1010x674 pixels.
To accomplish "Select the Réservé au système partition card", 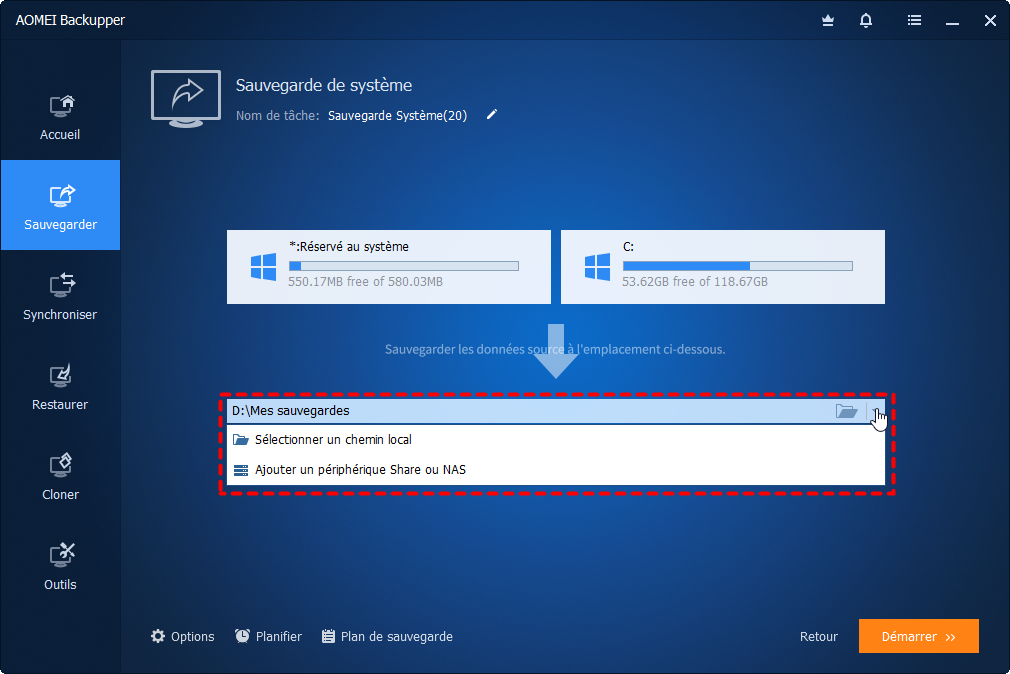I will 388,267.
